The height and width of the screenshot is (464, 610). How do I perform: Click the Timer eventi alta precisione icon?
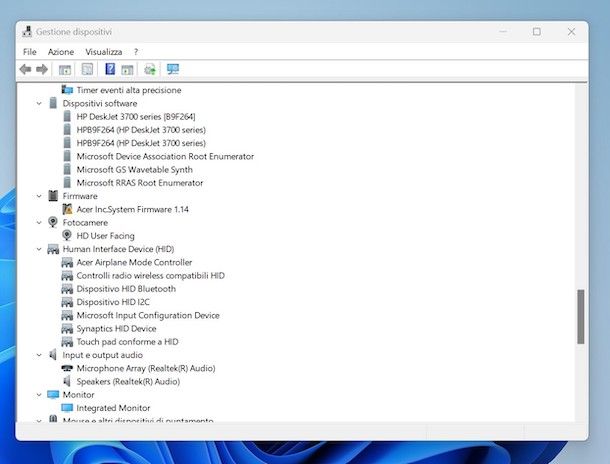tap(67, 90)
